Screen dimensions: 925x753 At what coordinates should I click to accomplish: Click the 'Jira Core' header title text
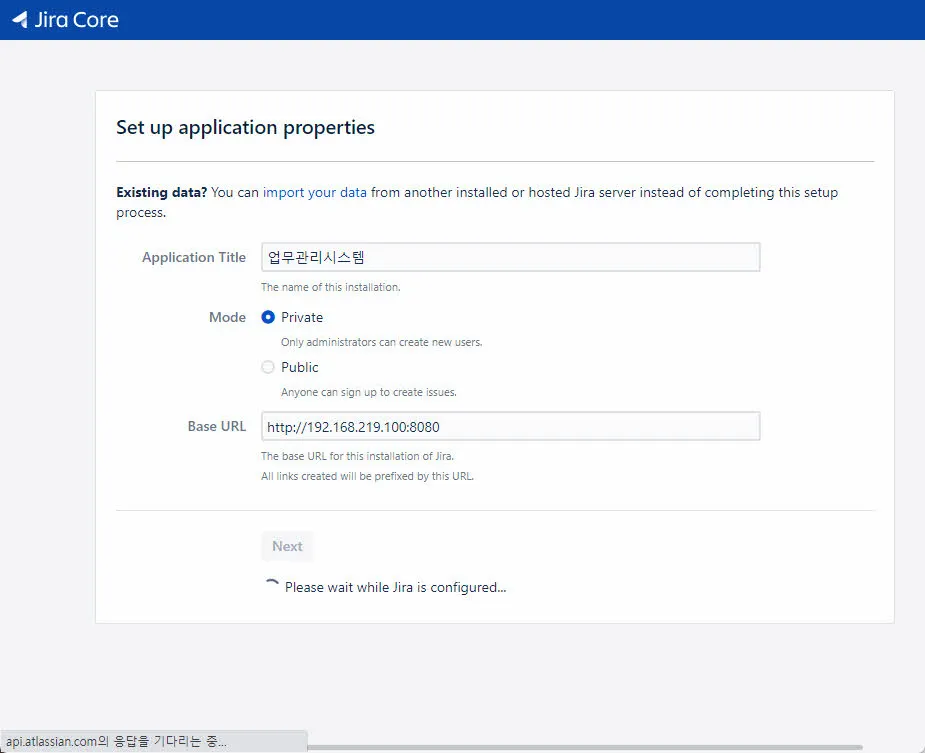pyautogui.click(x=76, y=20)
